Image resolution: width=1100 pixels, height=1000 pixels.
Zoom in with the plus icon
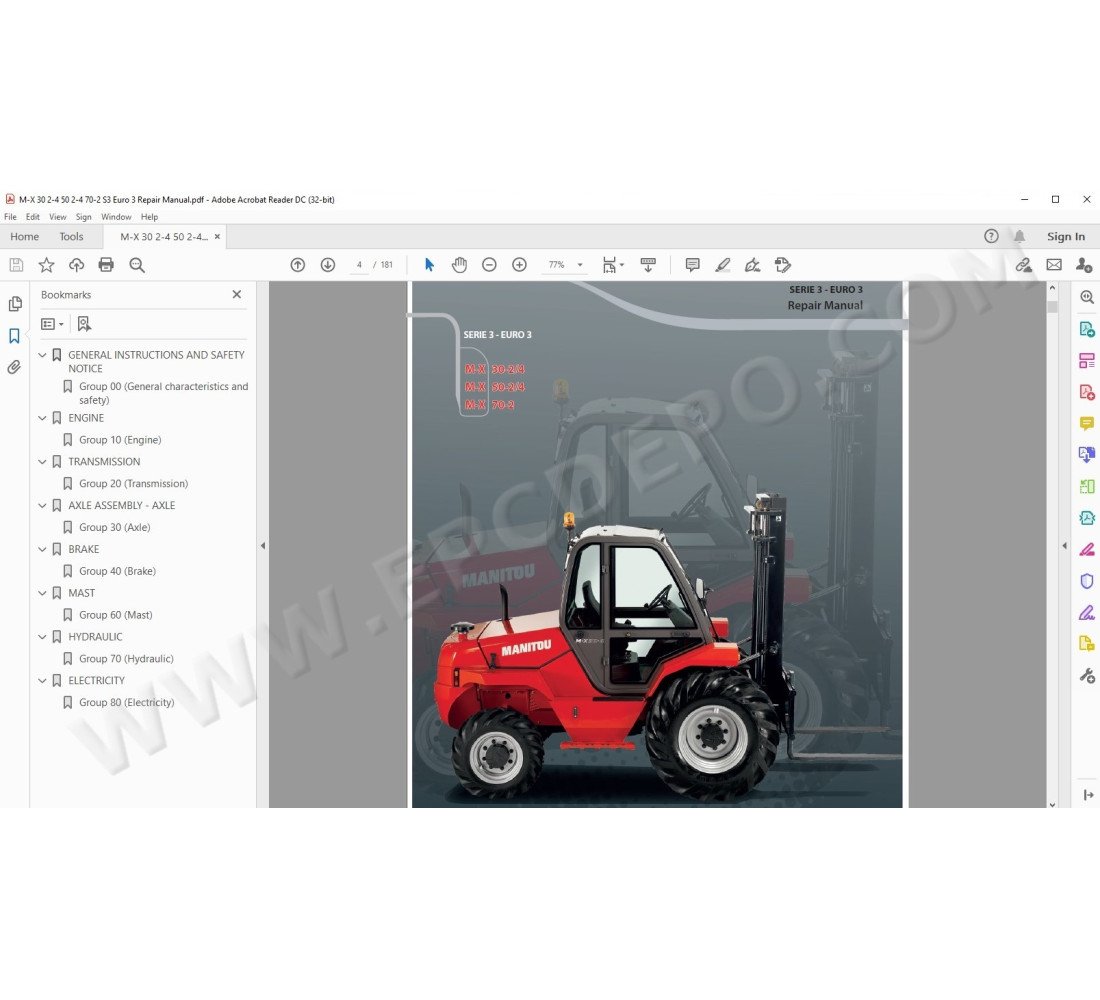tap(519, 265)
